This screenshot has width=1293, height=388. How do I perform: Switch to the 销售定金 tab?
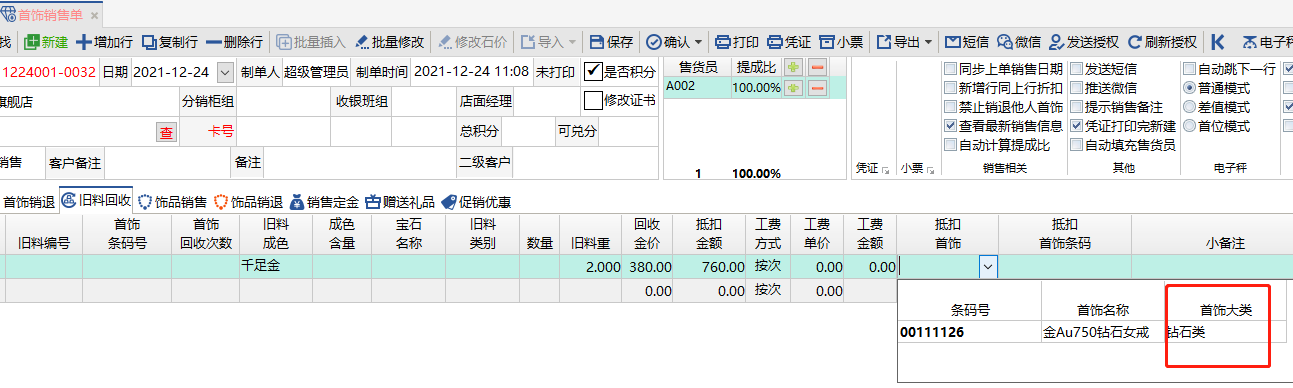325,201
